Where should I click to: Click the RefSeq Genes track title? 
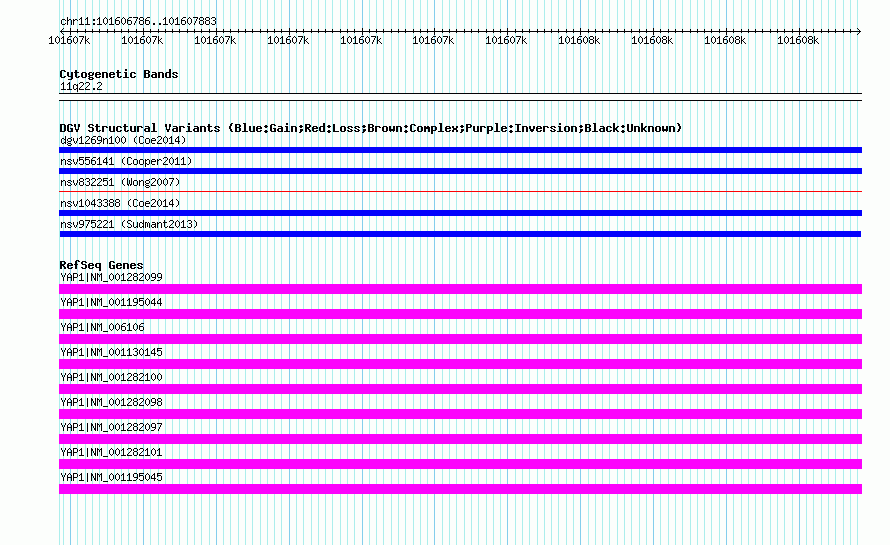(101, 265)
